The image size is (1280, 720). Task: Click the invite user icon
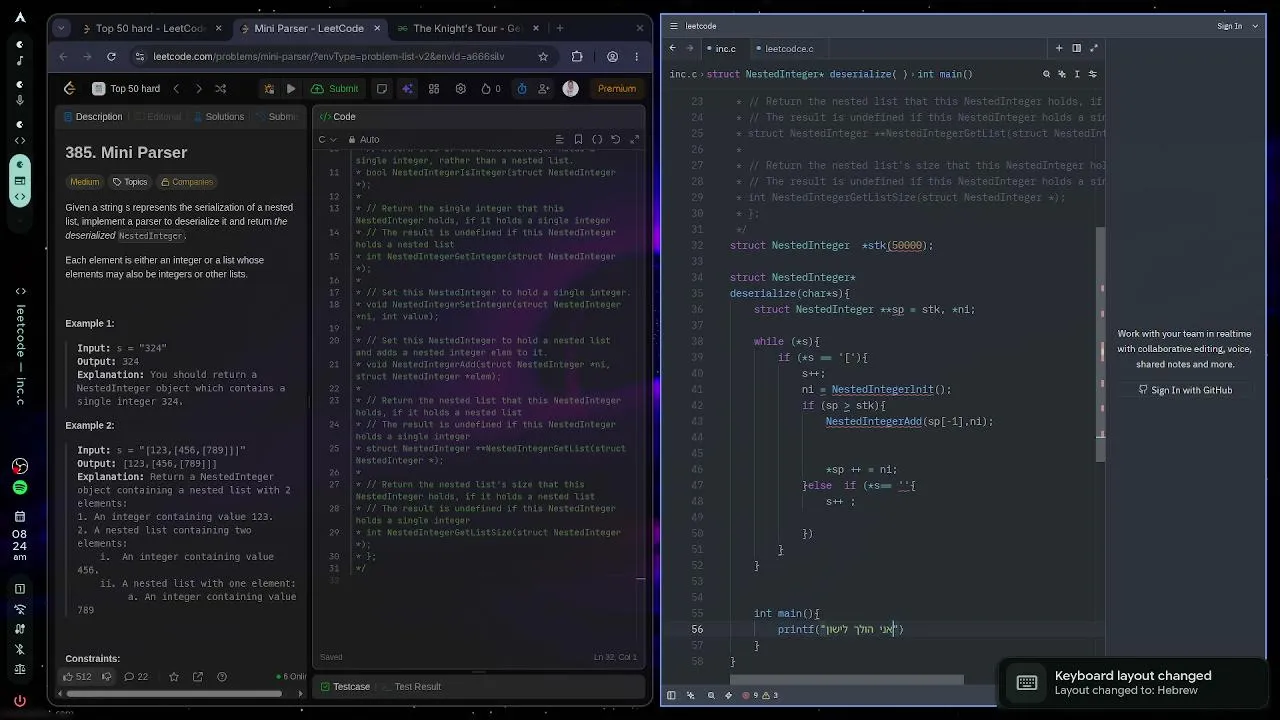tap(545, 88)
